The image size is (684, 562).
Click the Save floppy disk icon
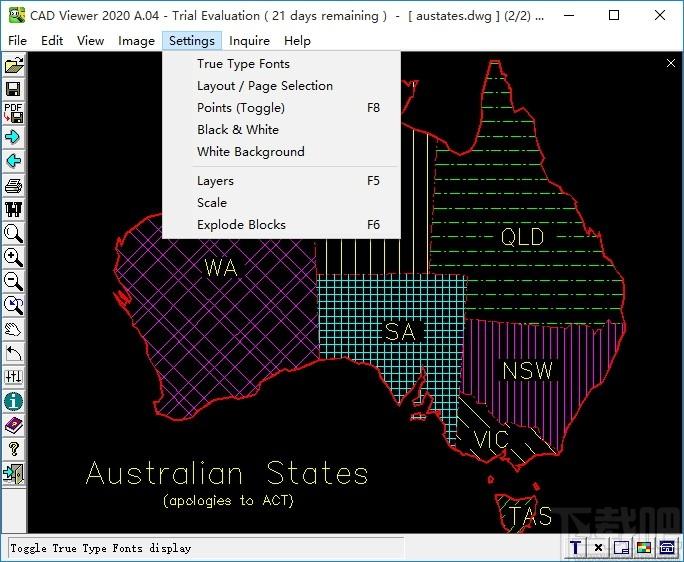(x=14, y=89)
